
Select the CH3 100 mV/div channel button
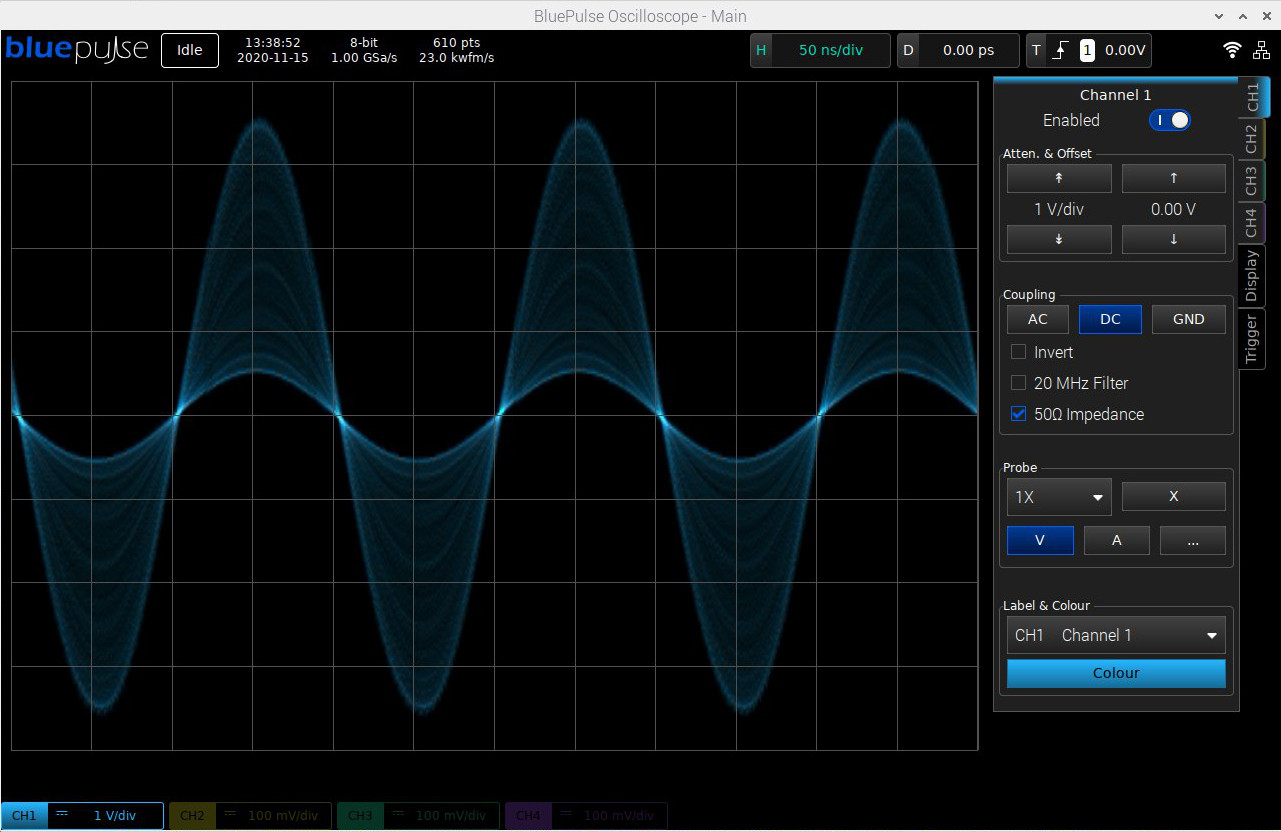coord(418,816)
